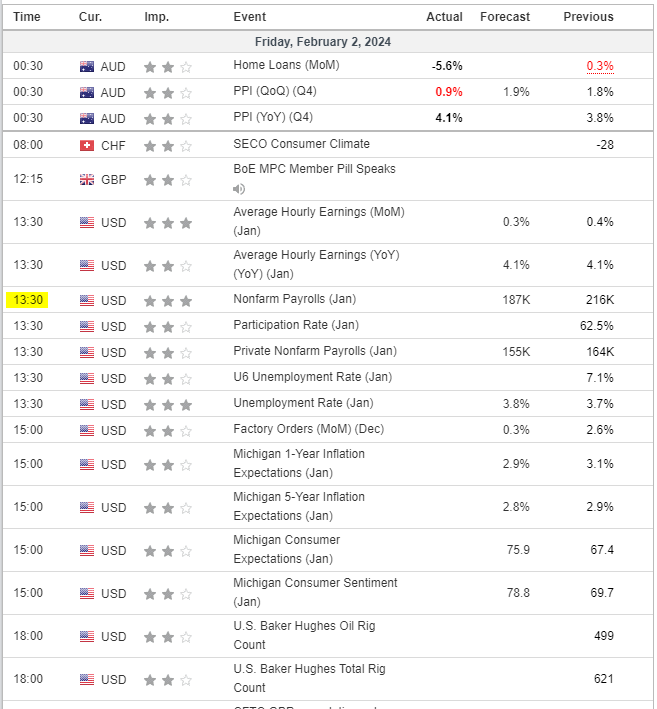Click importance stars for Average Hourly Earnings (MoM)
Image resolution: width=657 pixels, height=709 pixels.
click(168, 222)
